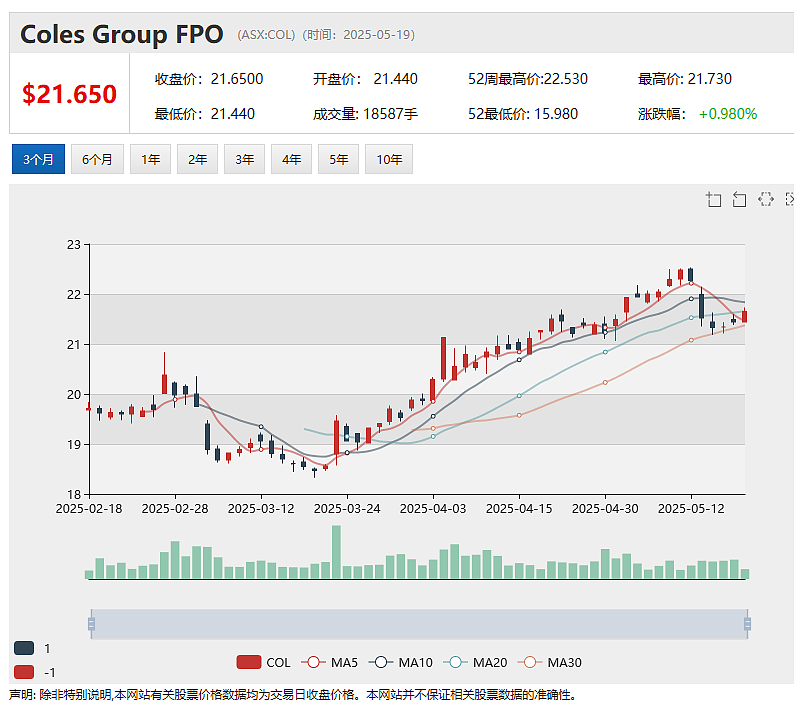Click the (ASX:COL) ticker text
The width and height of the screenshot is (809, 714).
coord(266,35)
